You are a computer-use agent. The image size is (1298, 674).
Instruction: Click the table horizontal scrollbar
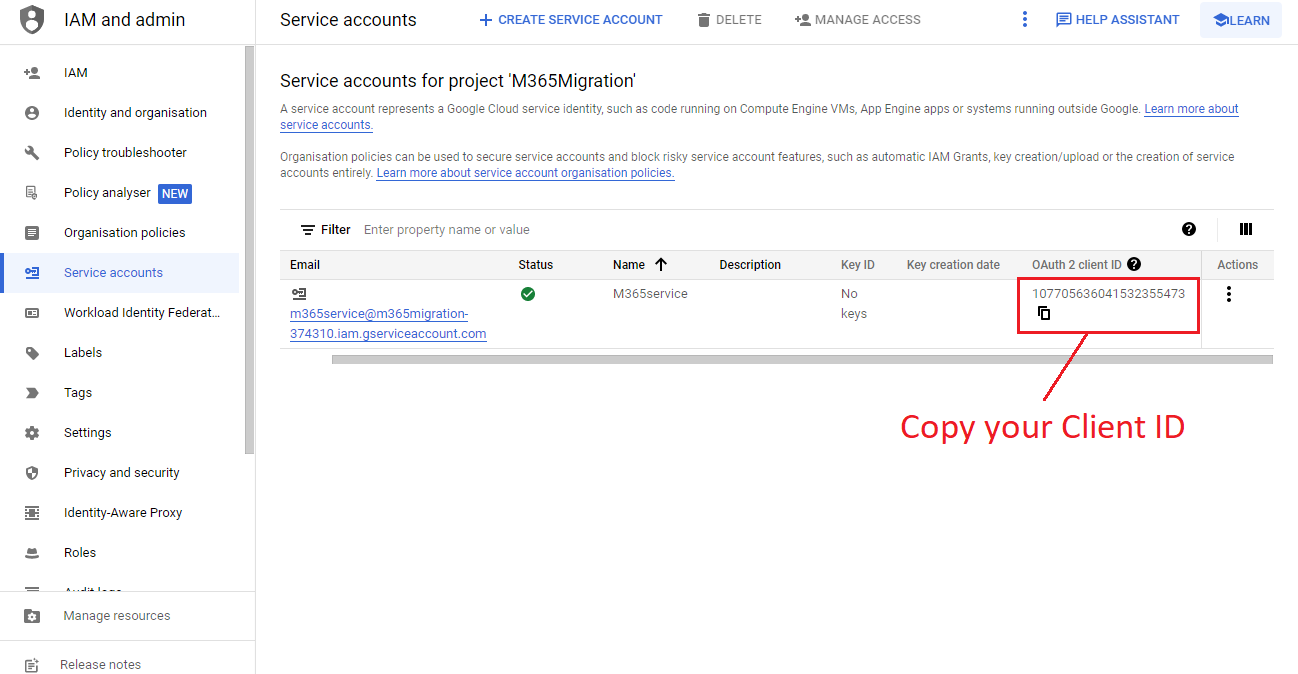pos(802,359)
